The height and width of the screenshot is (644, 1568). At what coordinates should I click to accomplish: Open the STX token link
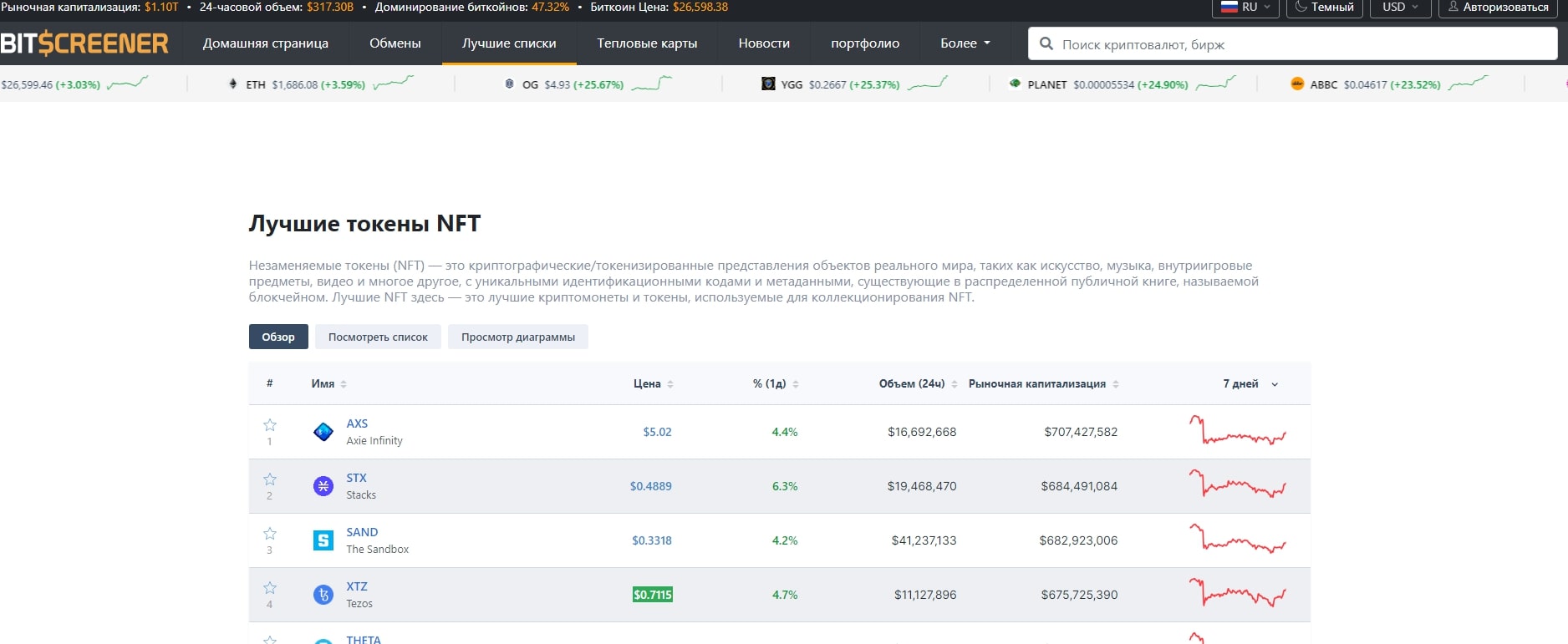(x=357, y=478)
